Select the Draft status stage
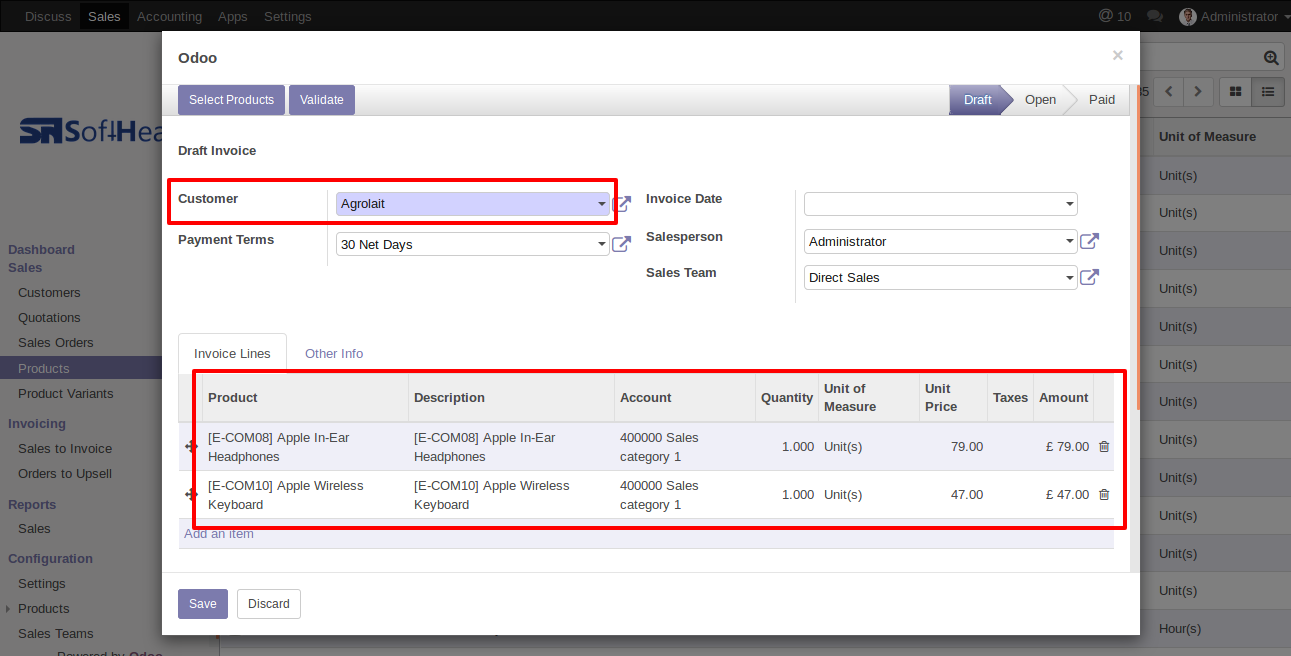This screenshot has width=1291, height=656. tap(978, 100)
